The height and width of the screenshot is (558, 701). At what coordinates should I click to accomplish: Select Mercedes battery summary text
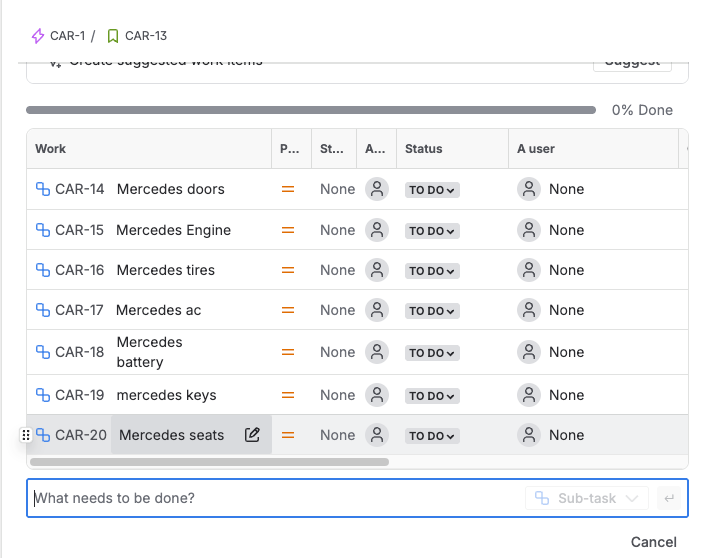(149, 352)
